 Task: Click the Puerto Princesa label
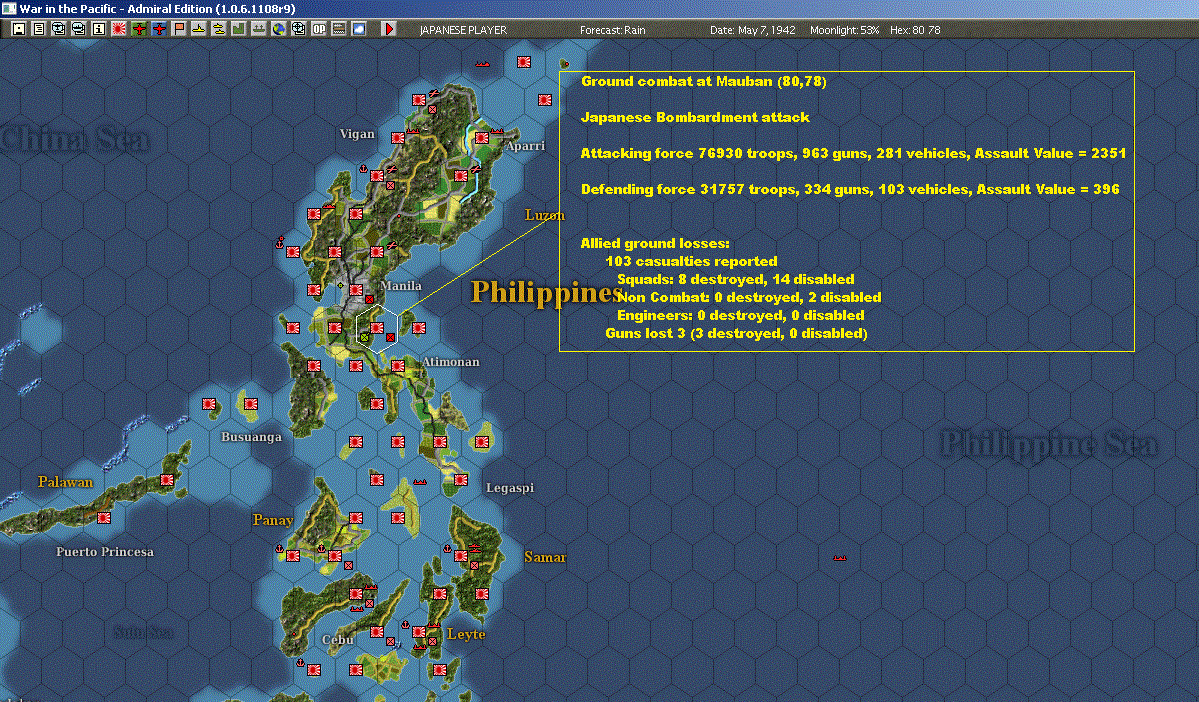tap(105, 551)
